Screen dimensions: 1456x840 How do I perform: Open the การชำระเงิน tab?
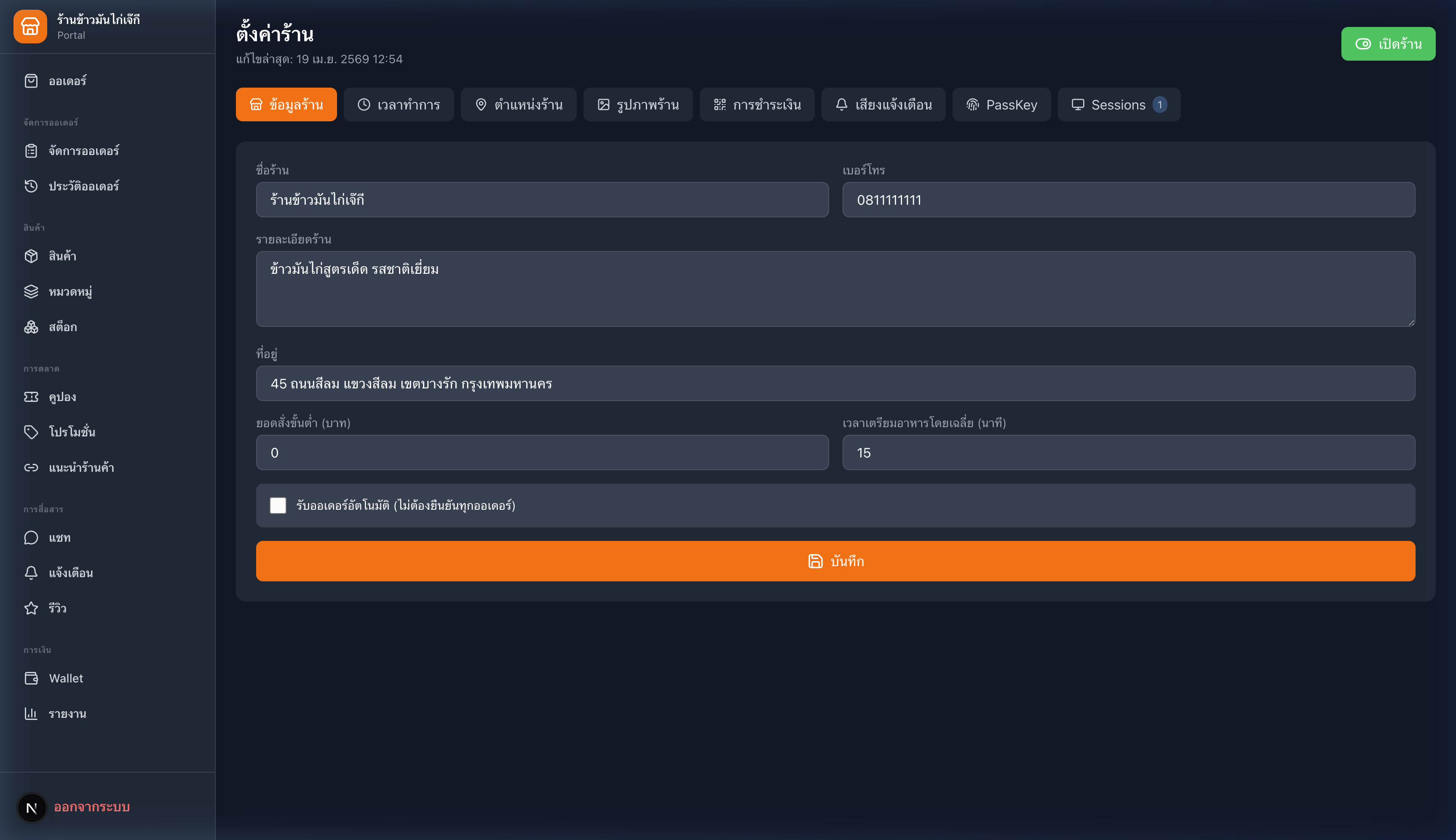pos(757,104)
